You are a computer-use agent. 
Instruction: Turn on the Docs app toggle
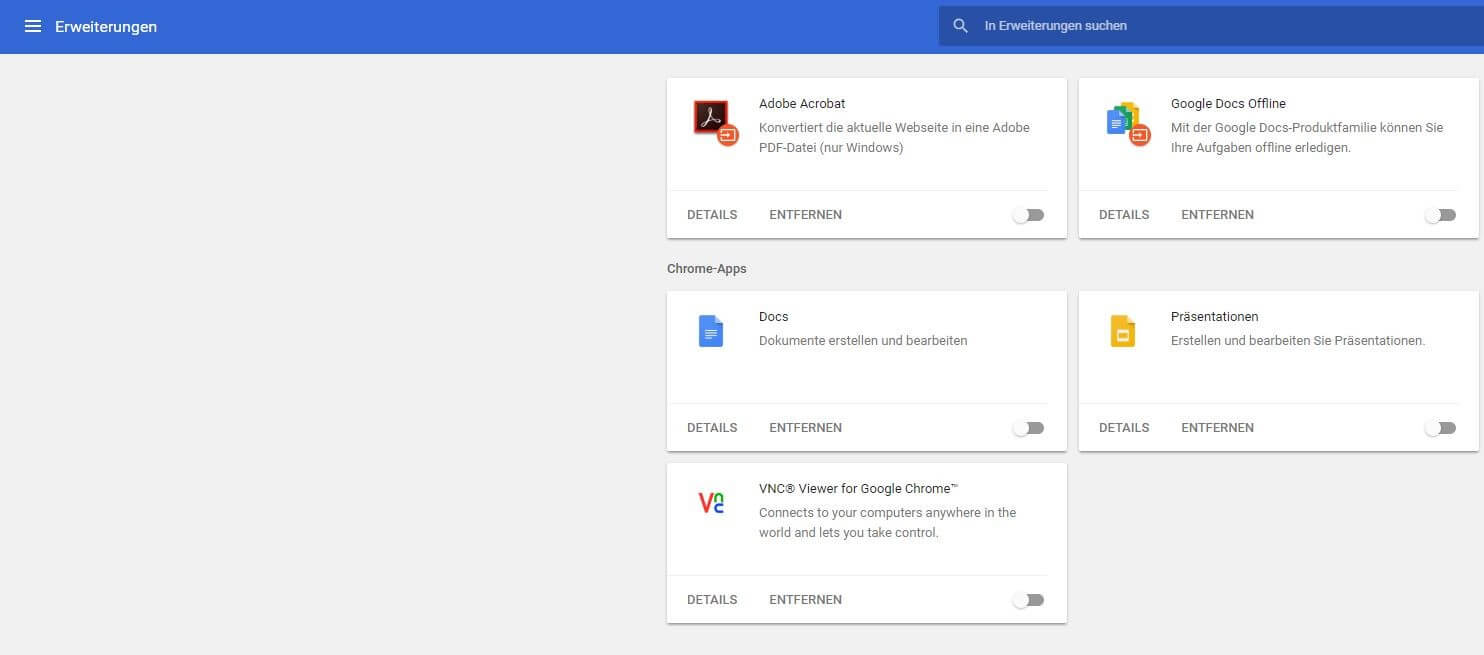point(1028,428)
